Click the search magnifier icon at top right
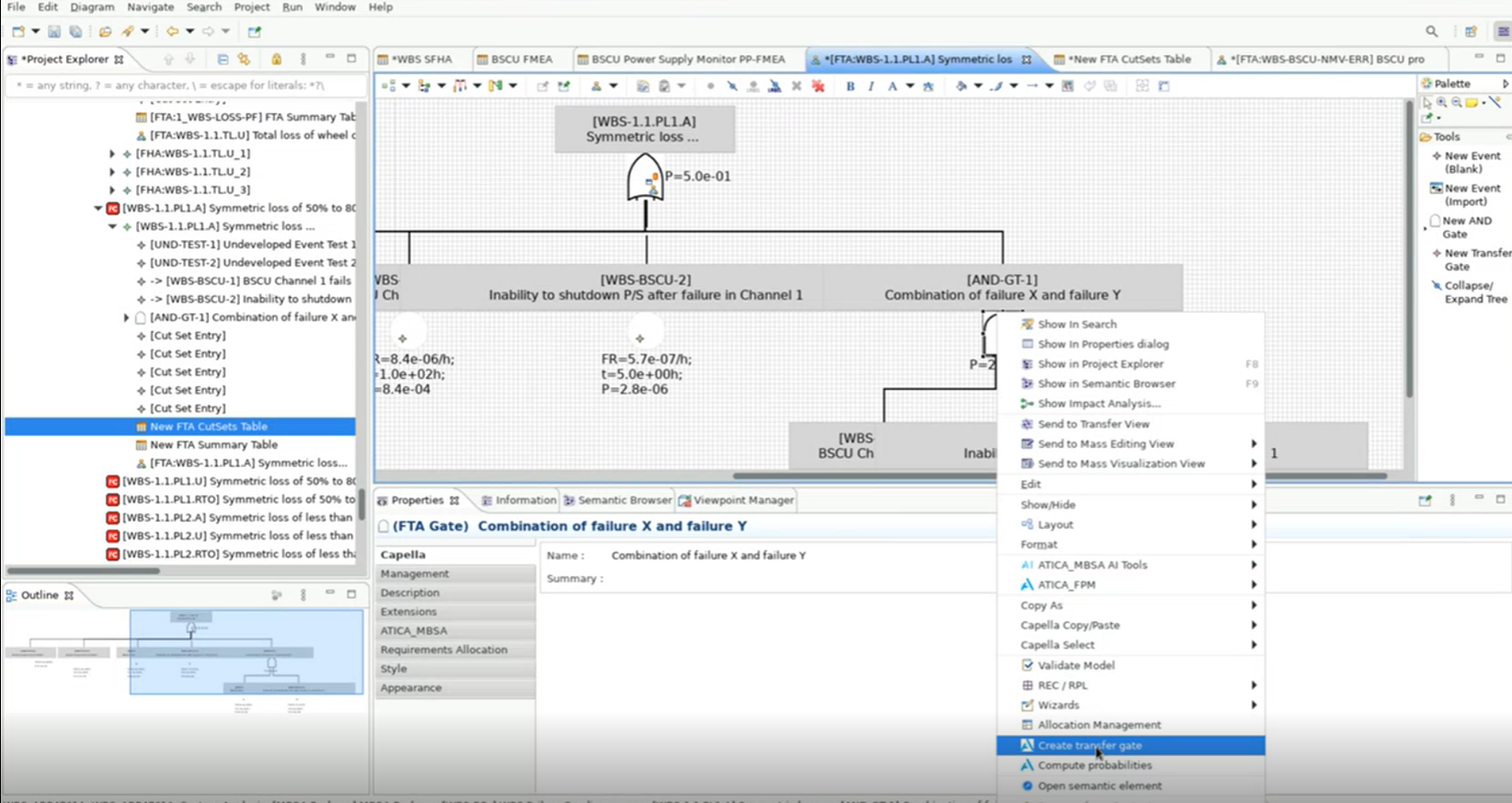 pos(1432,31)
